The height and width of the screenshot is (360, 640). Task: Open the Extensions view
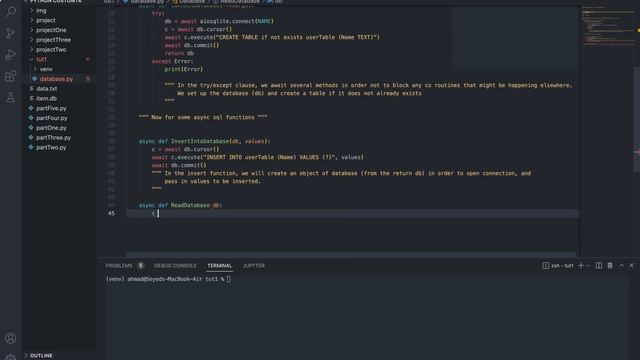[11, 76]
